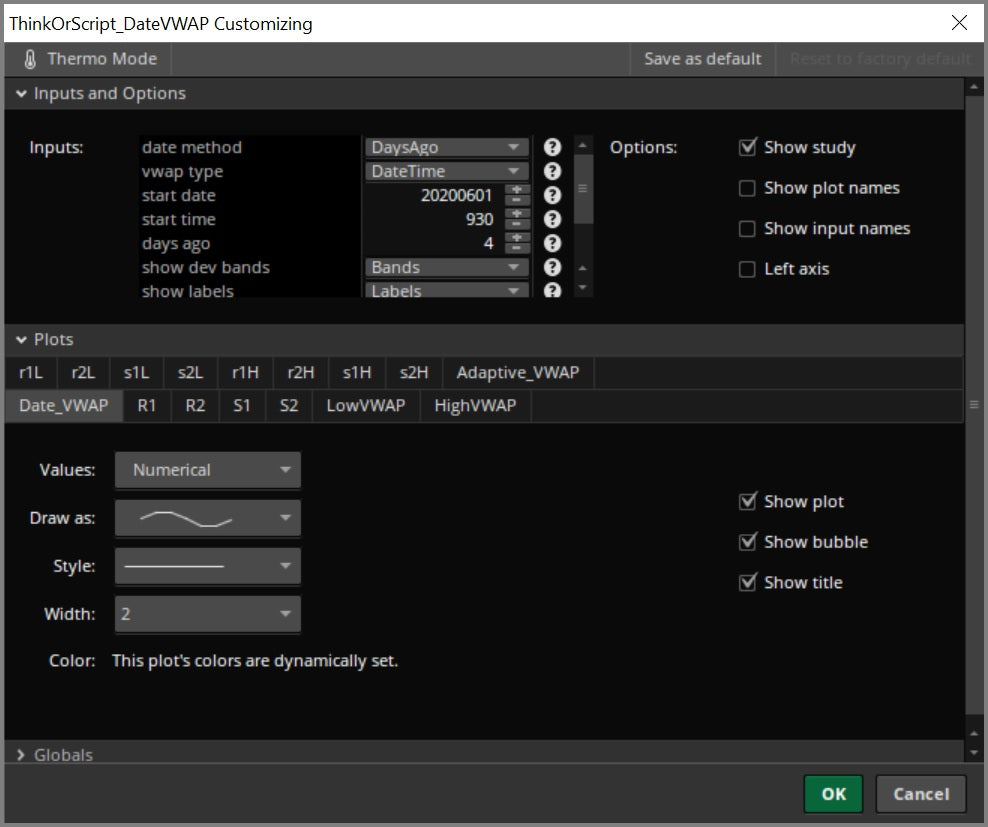
Task: Select the LowVWAP plot tab
Action: point(365,405)
